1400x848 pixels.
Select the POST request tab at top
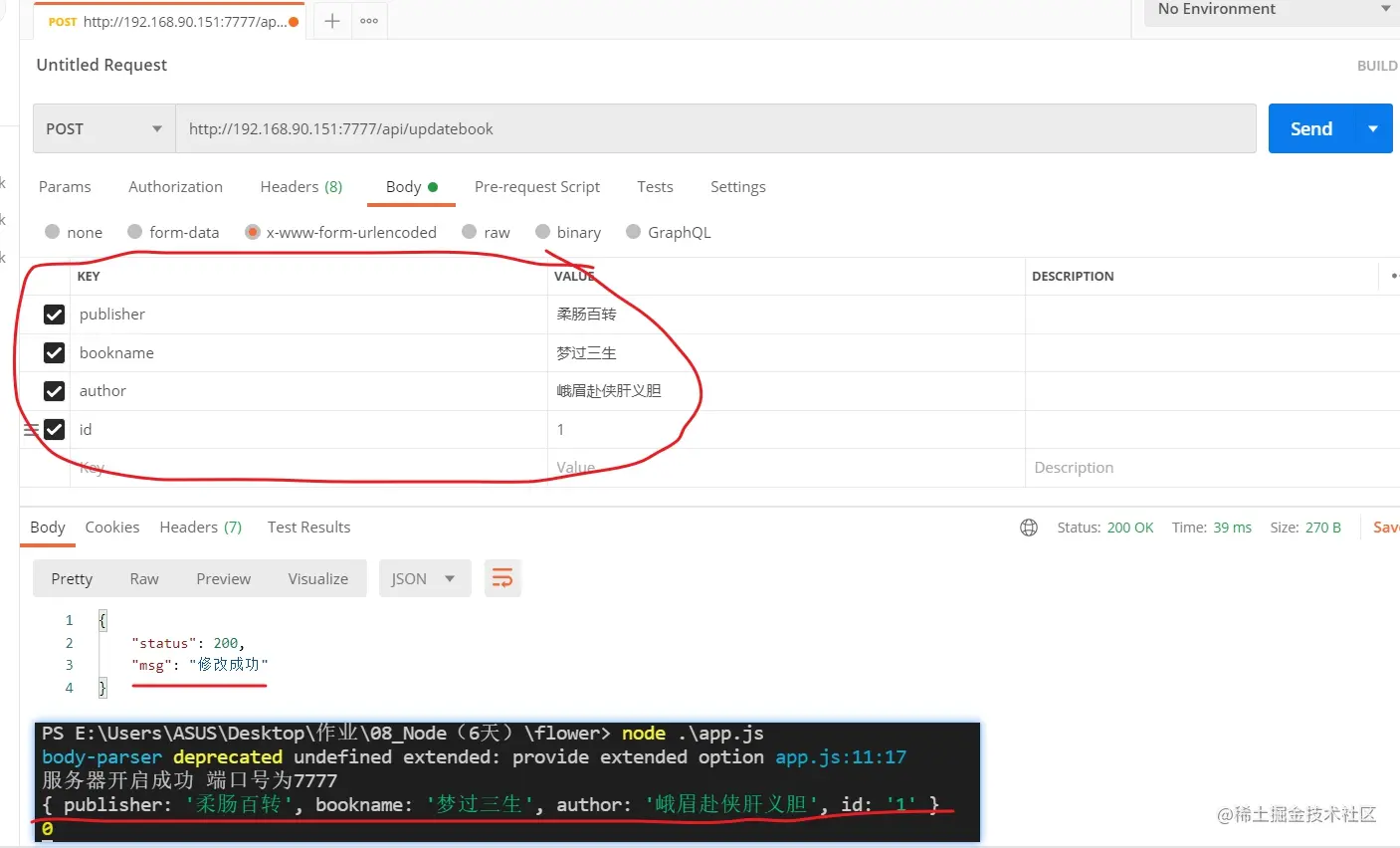point(170,21)
